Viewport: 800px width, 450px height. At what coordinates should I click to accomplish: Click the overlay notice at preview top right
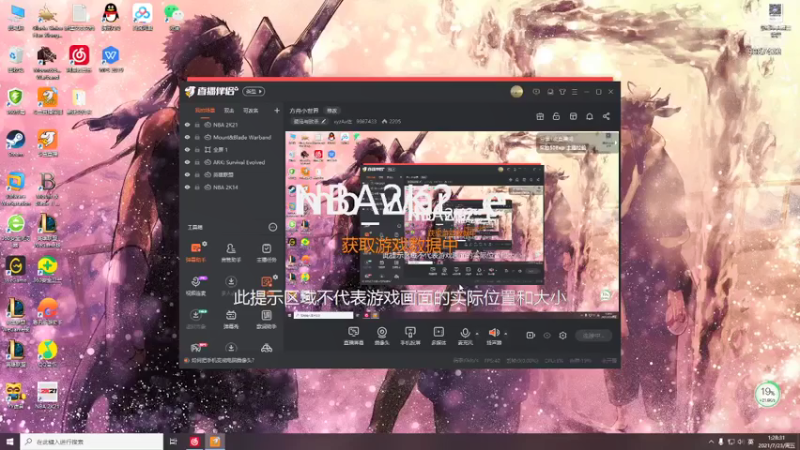click(577, 143)
